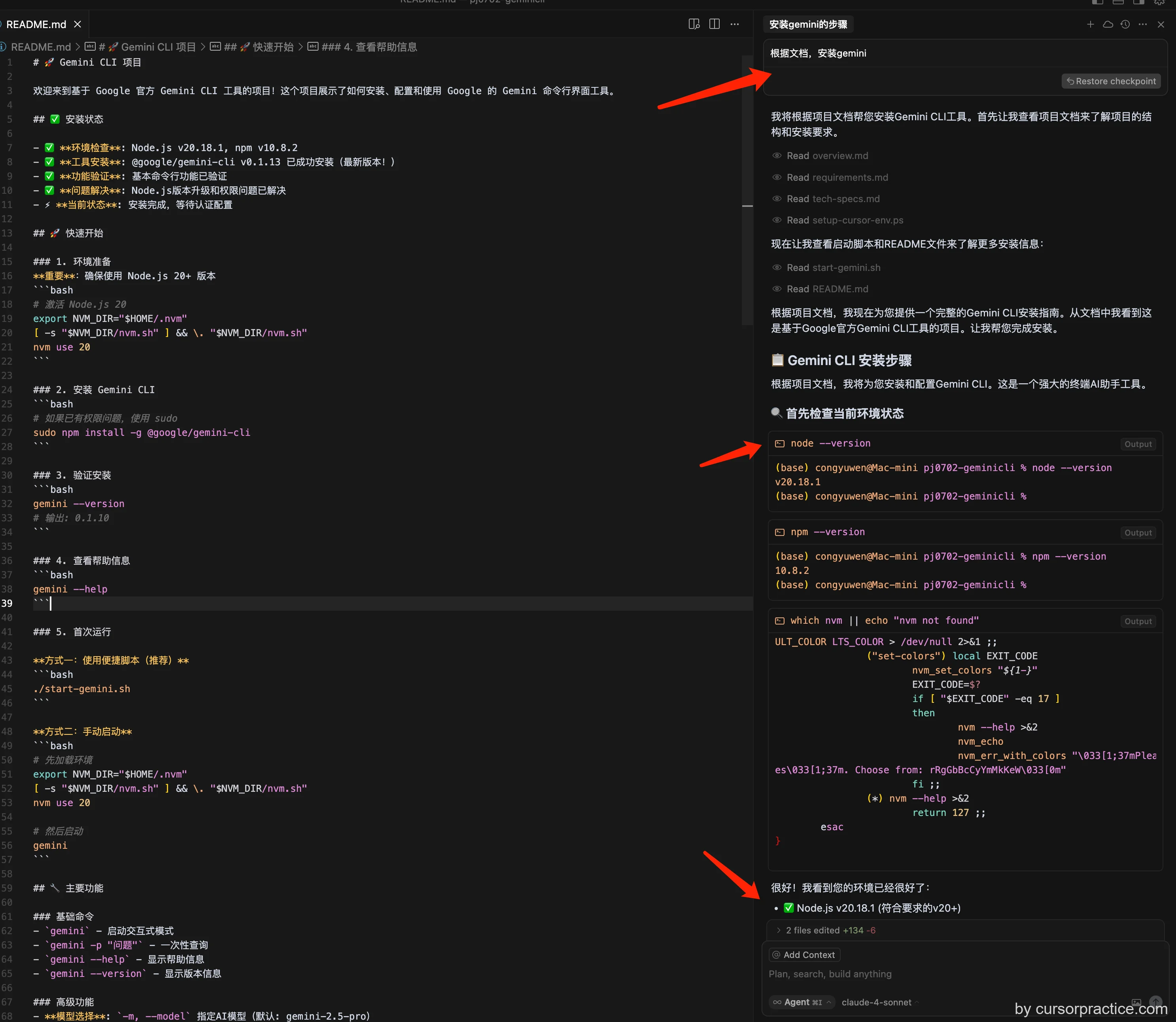1176x1022 pixels.
Task: Open chat panel ellipsis options menu
Action: [1142, 25]
